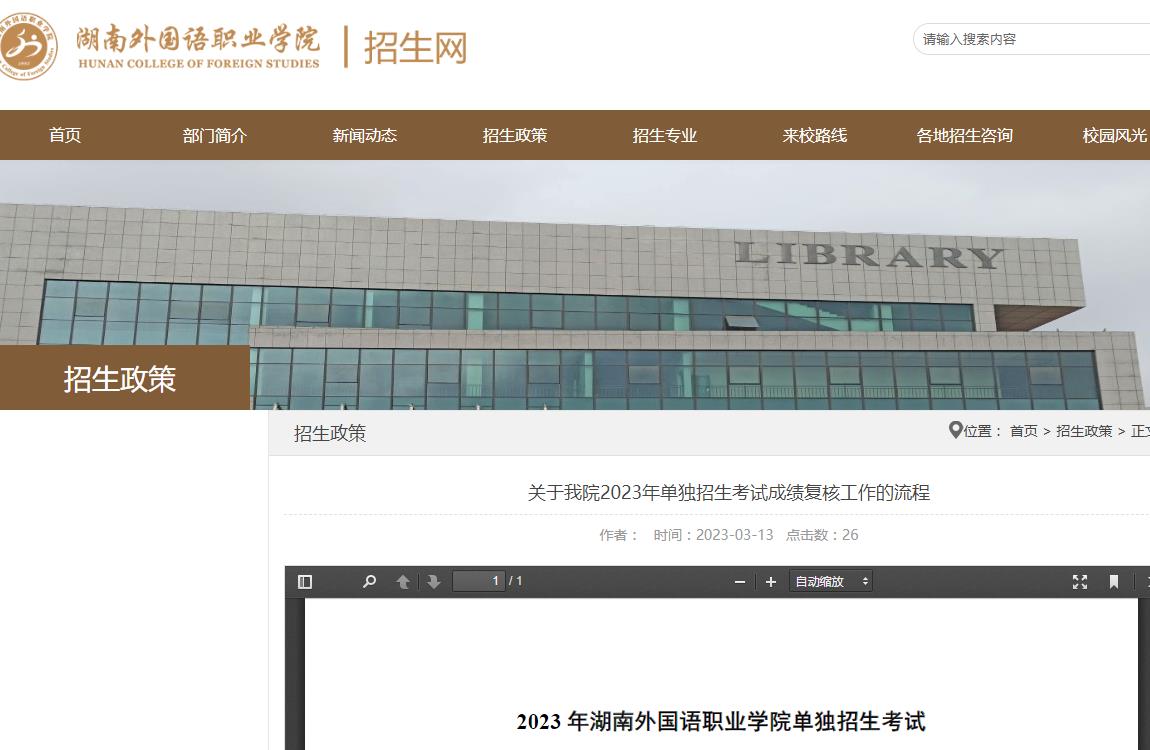
Task: Open 首页 in navigation bar
Action: (x=65, y=135)
